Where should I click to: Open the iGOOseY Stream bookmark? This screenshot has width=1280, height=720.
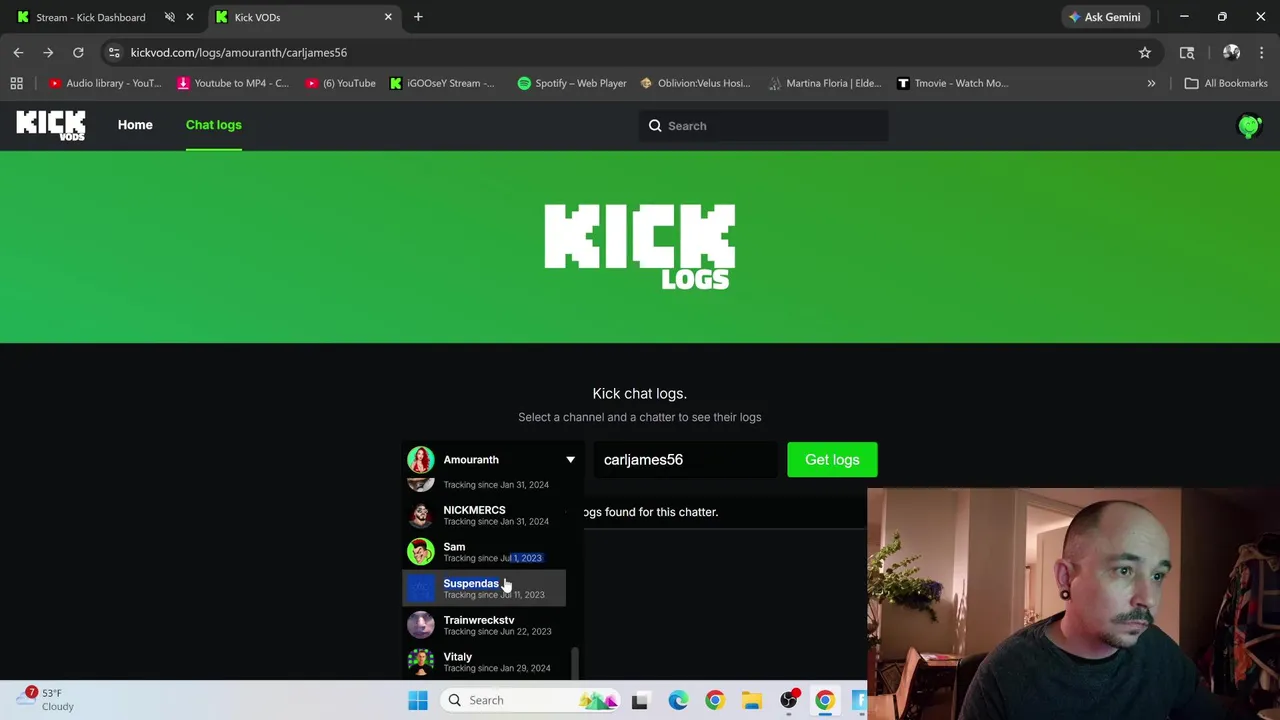[442, 83]
